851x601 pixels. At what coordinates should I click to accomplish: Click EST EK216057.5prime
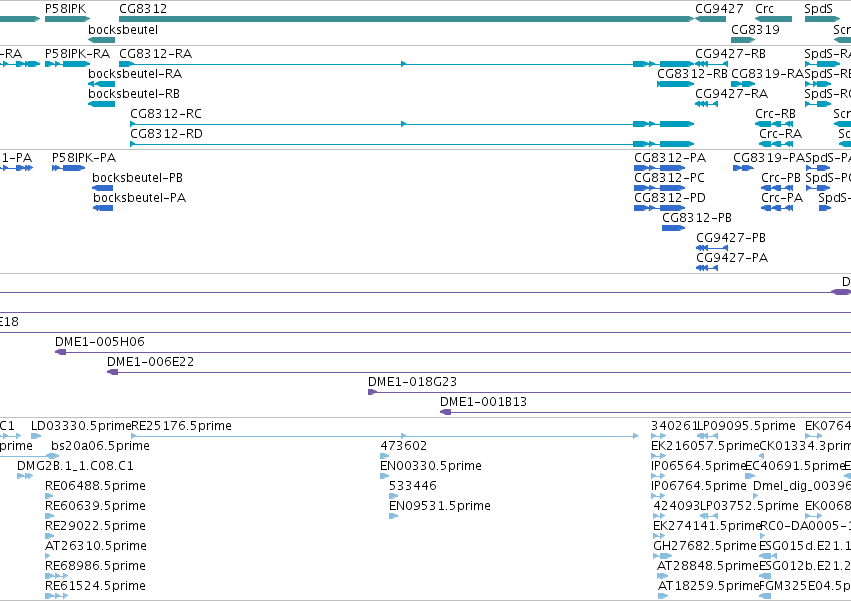(x=658, y=456)
